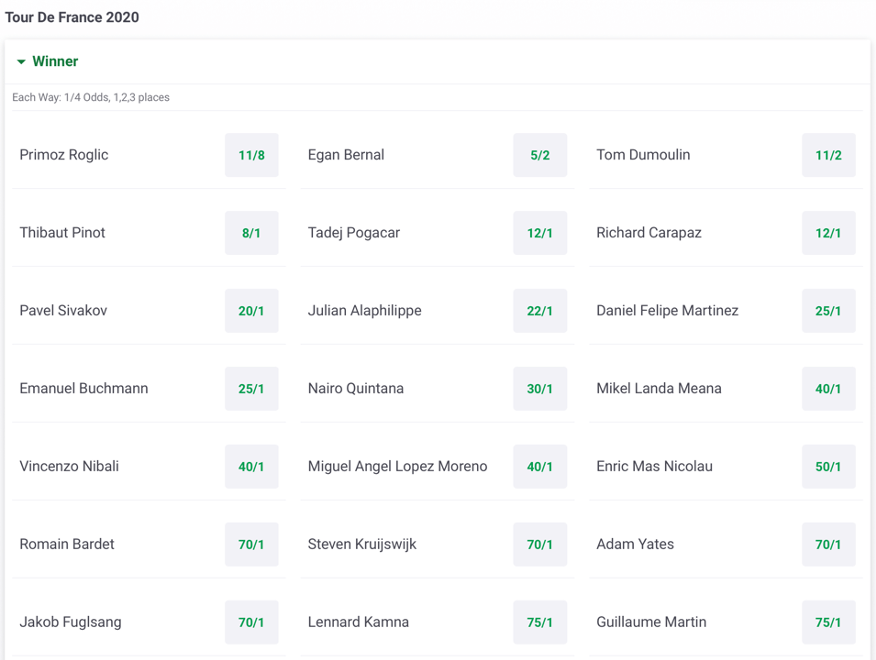876x660 pixels.
Task: Select Julian Alaphilippe 22/1 odds
Action: point(540,311)
